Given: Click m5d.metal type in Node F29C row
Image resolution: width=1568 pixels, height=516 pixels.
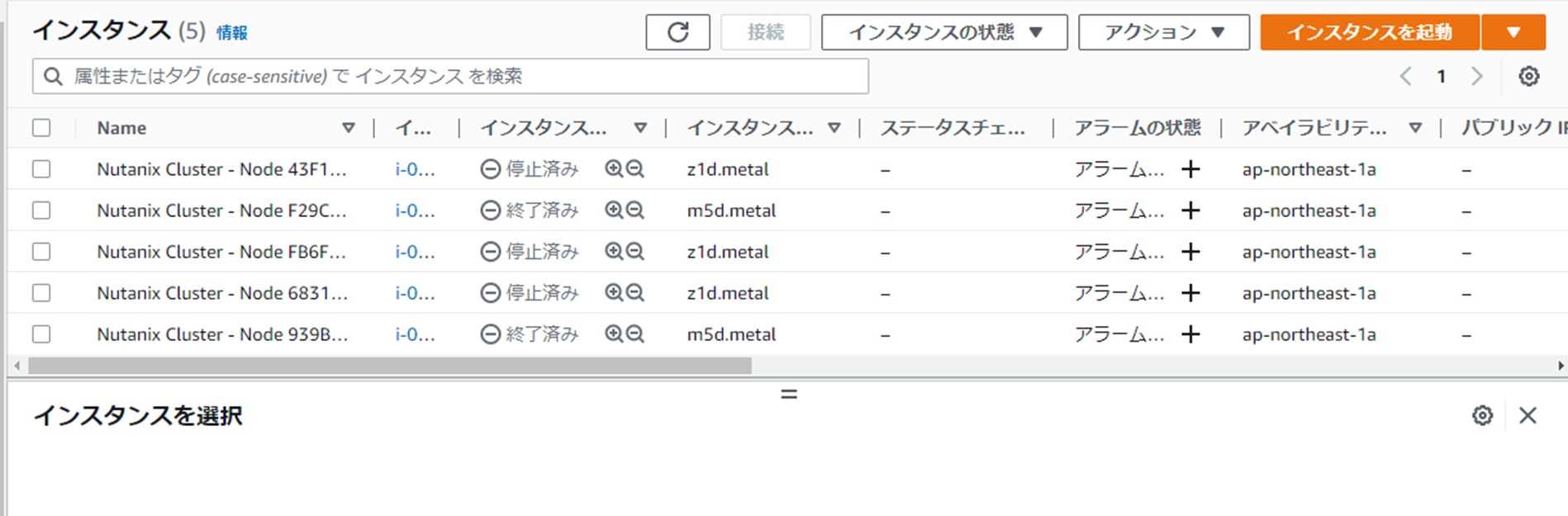Looking at the screenshot, I should click(x=731, y=211).
